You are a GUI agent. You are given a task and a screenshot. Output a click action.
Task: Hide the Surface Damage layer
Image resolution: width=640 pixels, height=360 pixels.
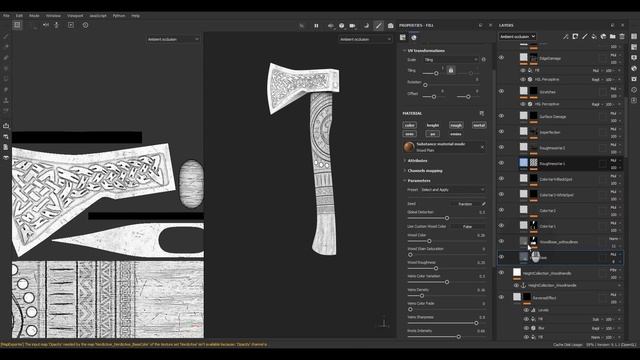501,116
